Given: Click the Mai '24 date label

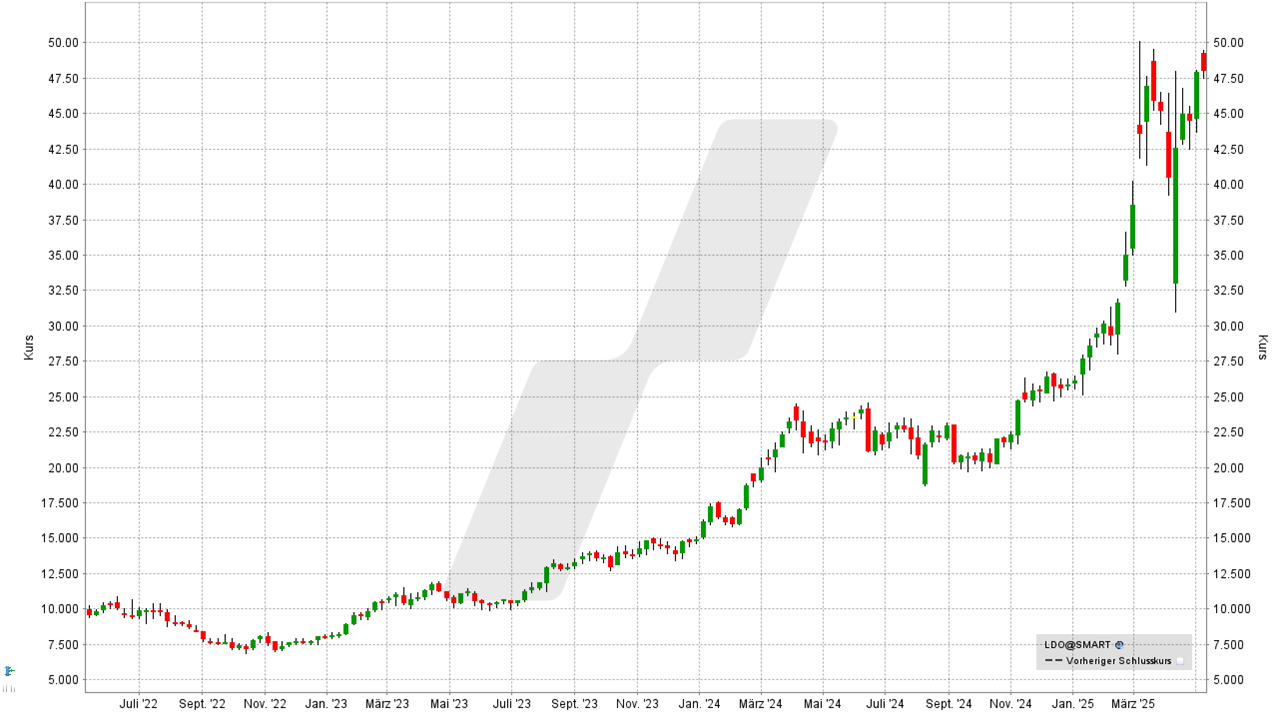Looking at the screenshot, I should click(x=822, y=704).
